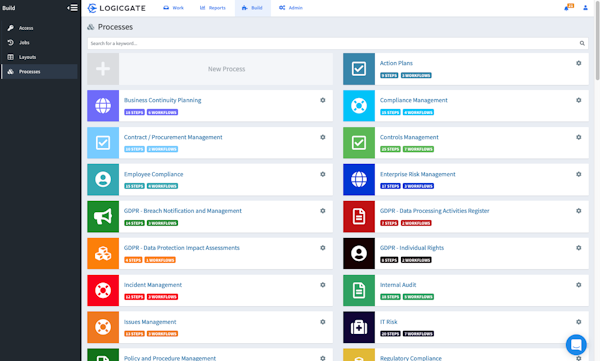Open Issues Management settings gear
600x361 pixels.
[323, 322]
